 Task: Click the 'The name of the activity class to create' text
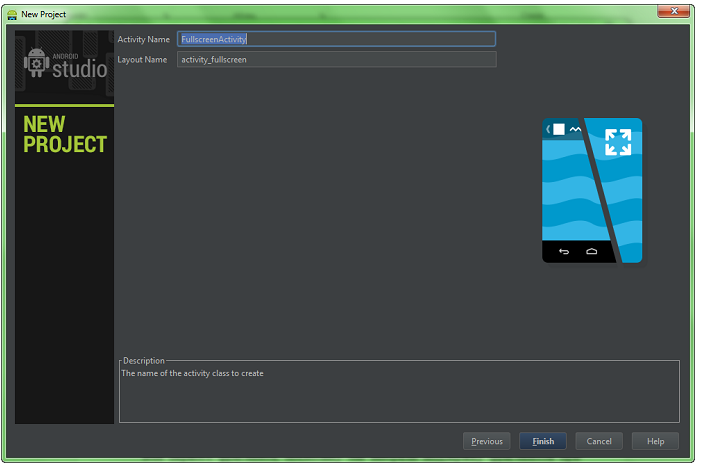click(x=192, y=373)
